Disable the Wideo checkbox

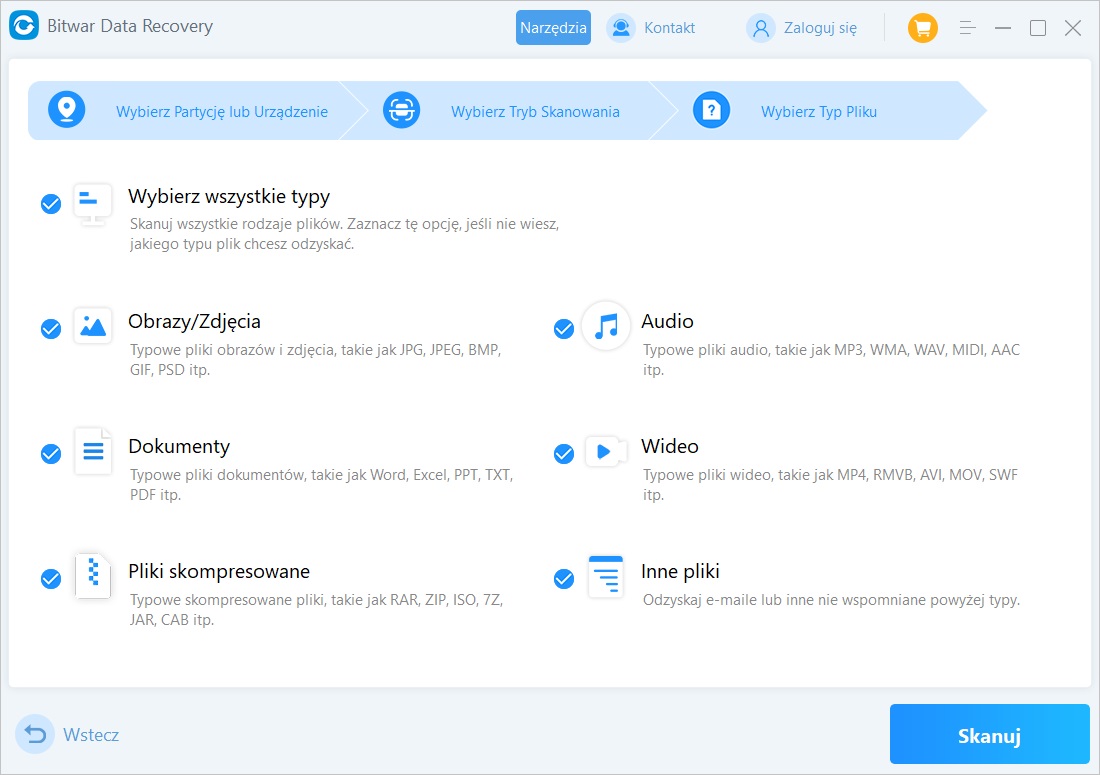(x=564, y=454)
